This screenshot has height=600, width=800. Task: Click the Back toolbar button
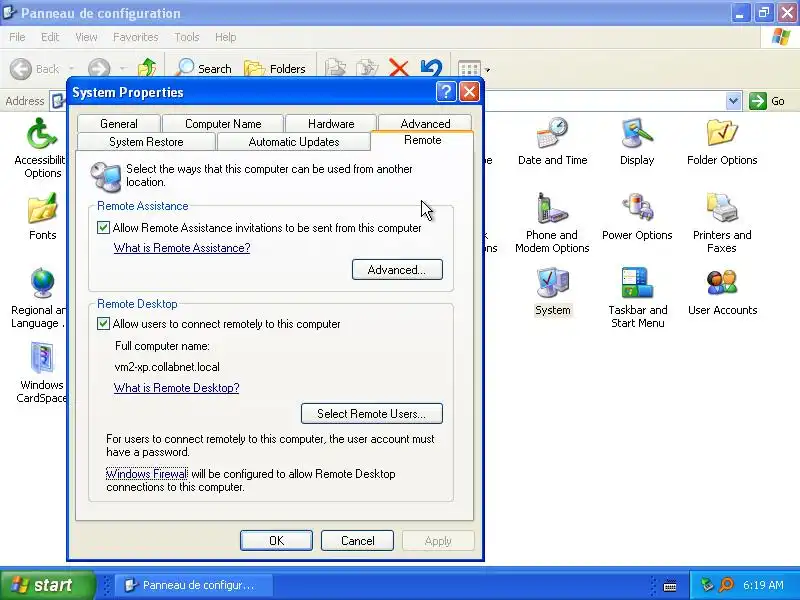tap(35, 69)
